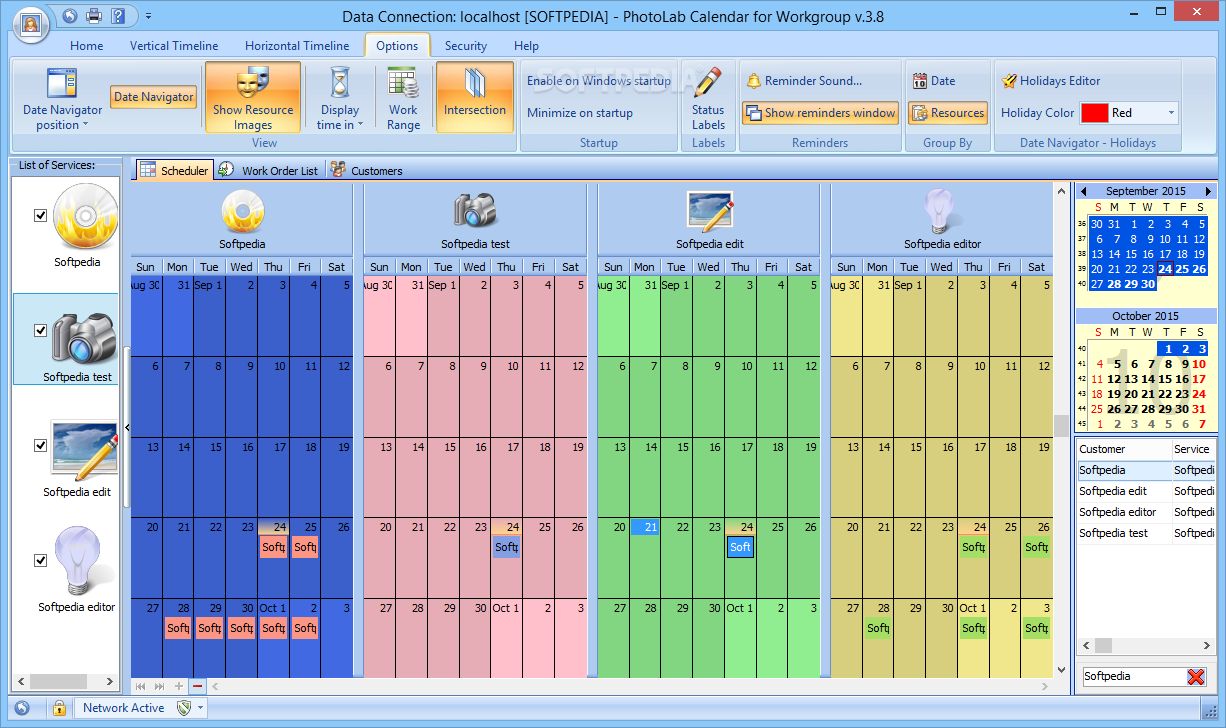Click the padlock icon in status bar
Image resolution: width=1226 pixels, height=728 pixels.
pyautogui.click(x=59, y=708)
